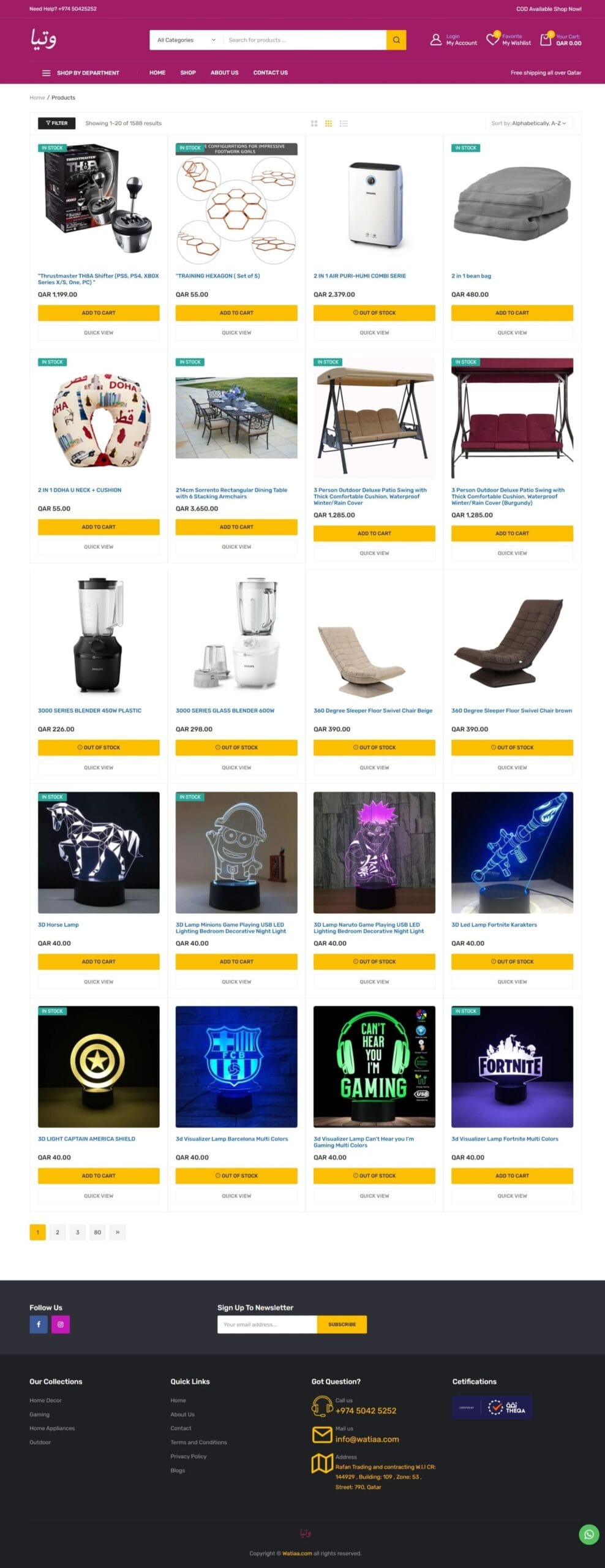Click the Filter button
This screenshot has width=605, height=1568.
click(x=56, y=123)
